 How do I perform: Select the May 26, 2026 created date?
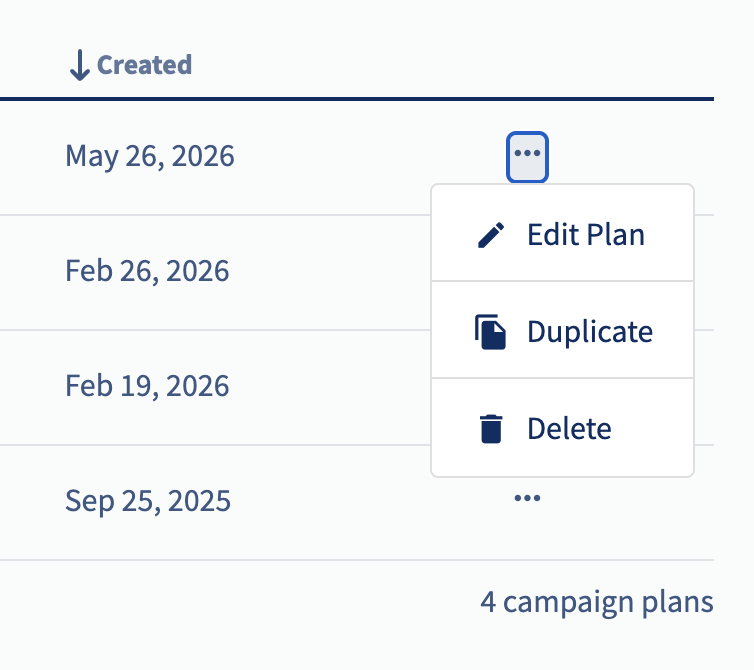[150, 156]
